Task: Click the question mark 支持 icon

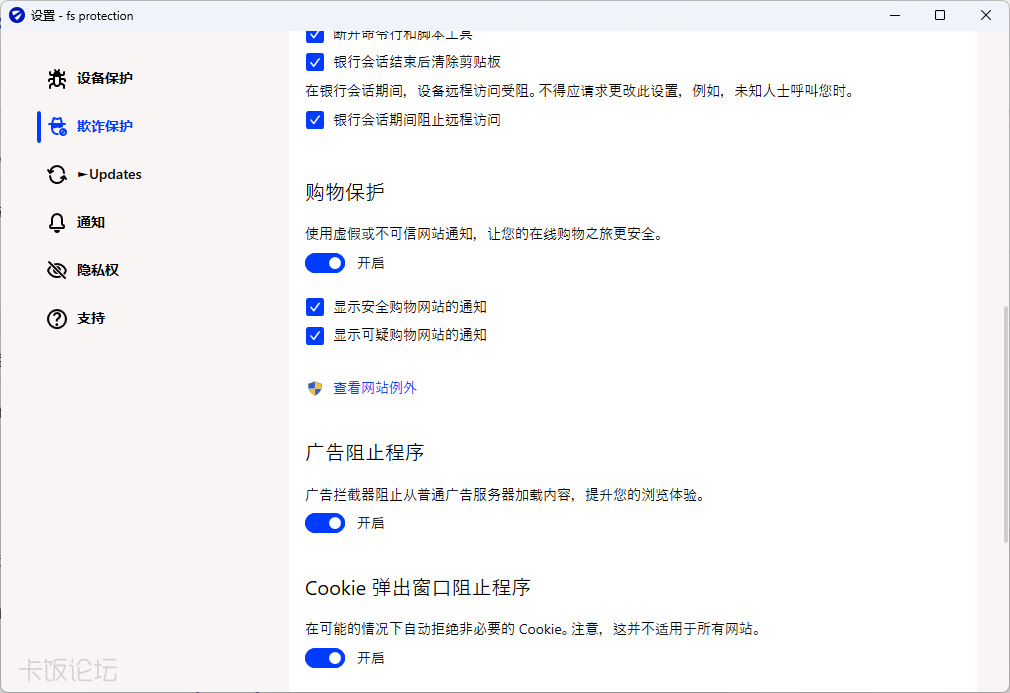Action: pos(57,319)
